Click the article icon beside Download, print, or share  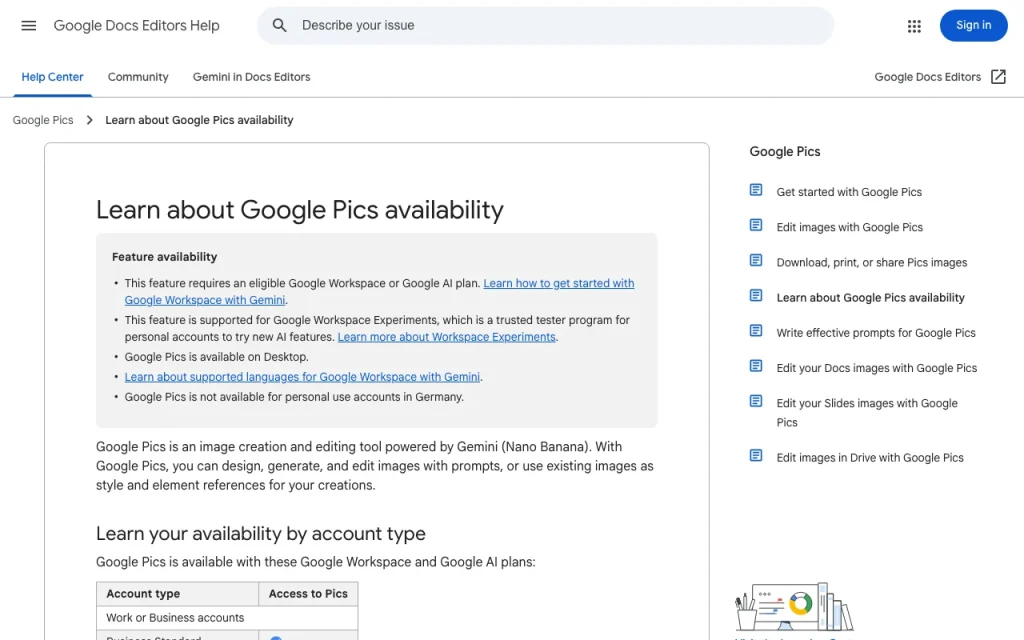click(x=756, y=261)
